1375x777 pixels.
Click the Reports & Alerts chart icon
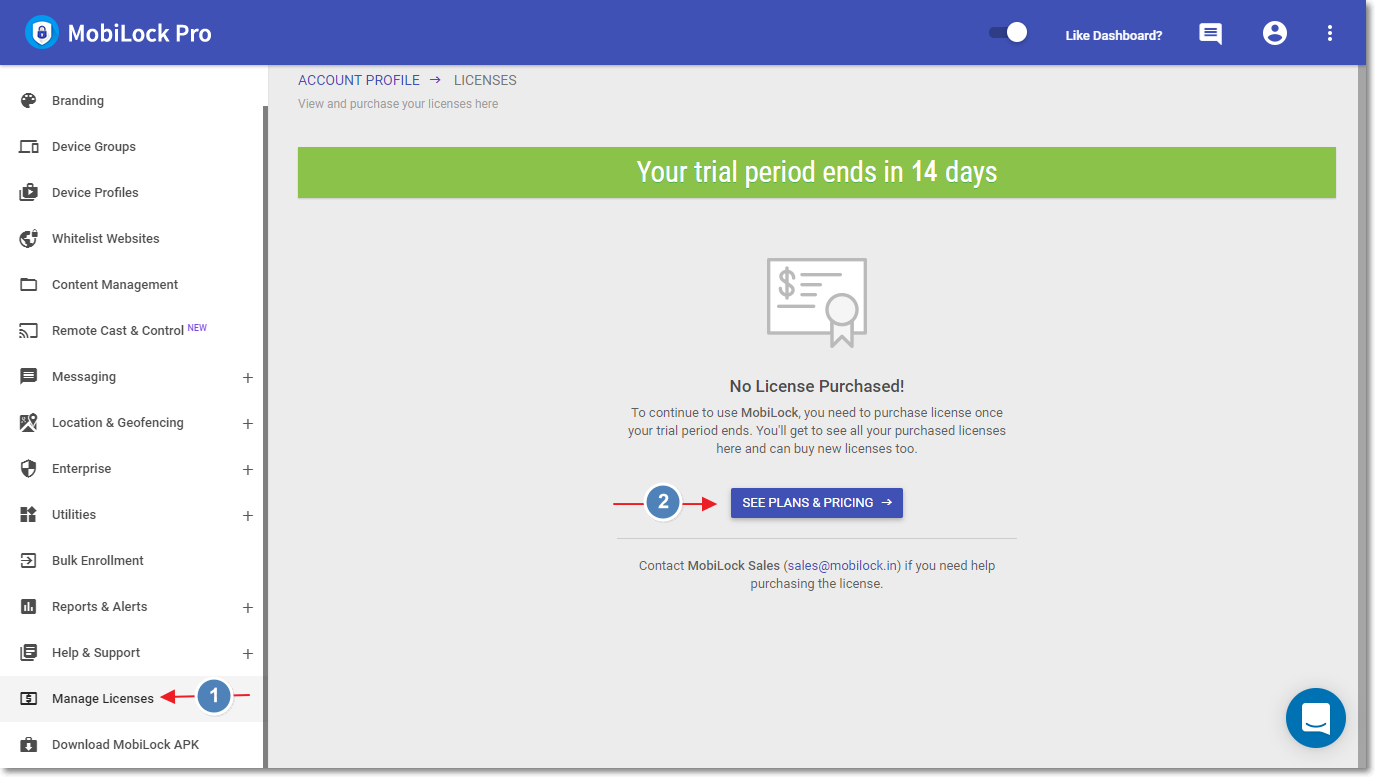coord(29,606)
